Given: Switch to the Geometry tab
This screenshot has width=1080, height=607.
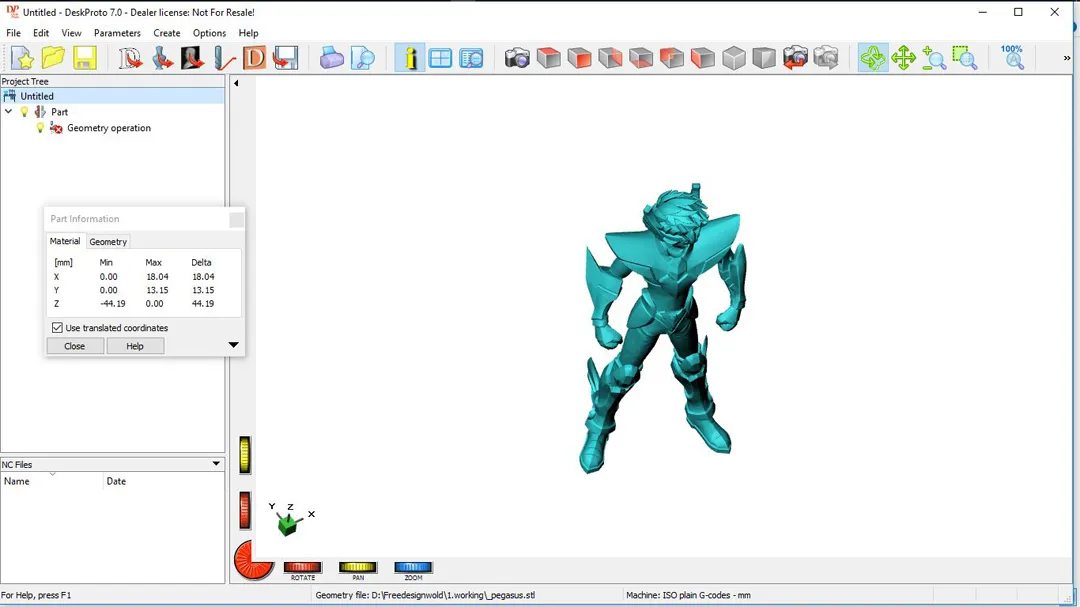Looking at the screenshot, I should (108, 242).
